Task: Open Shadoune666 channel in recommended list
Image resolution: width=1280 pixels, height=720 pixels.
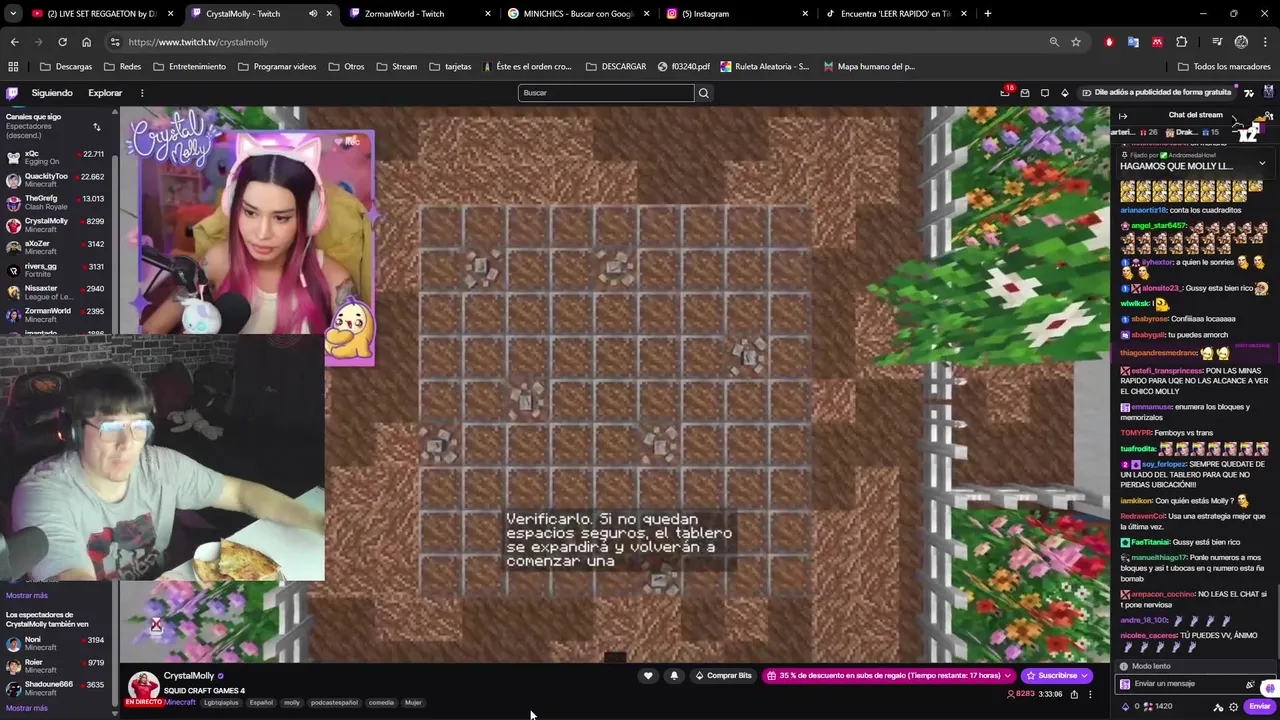Action: coord(55,689)
